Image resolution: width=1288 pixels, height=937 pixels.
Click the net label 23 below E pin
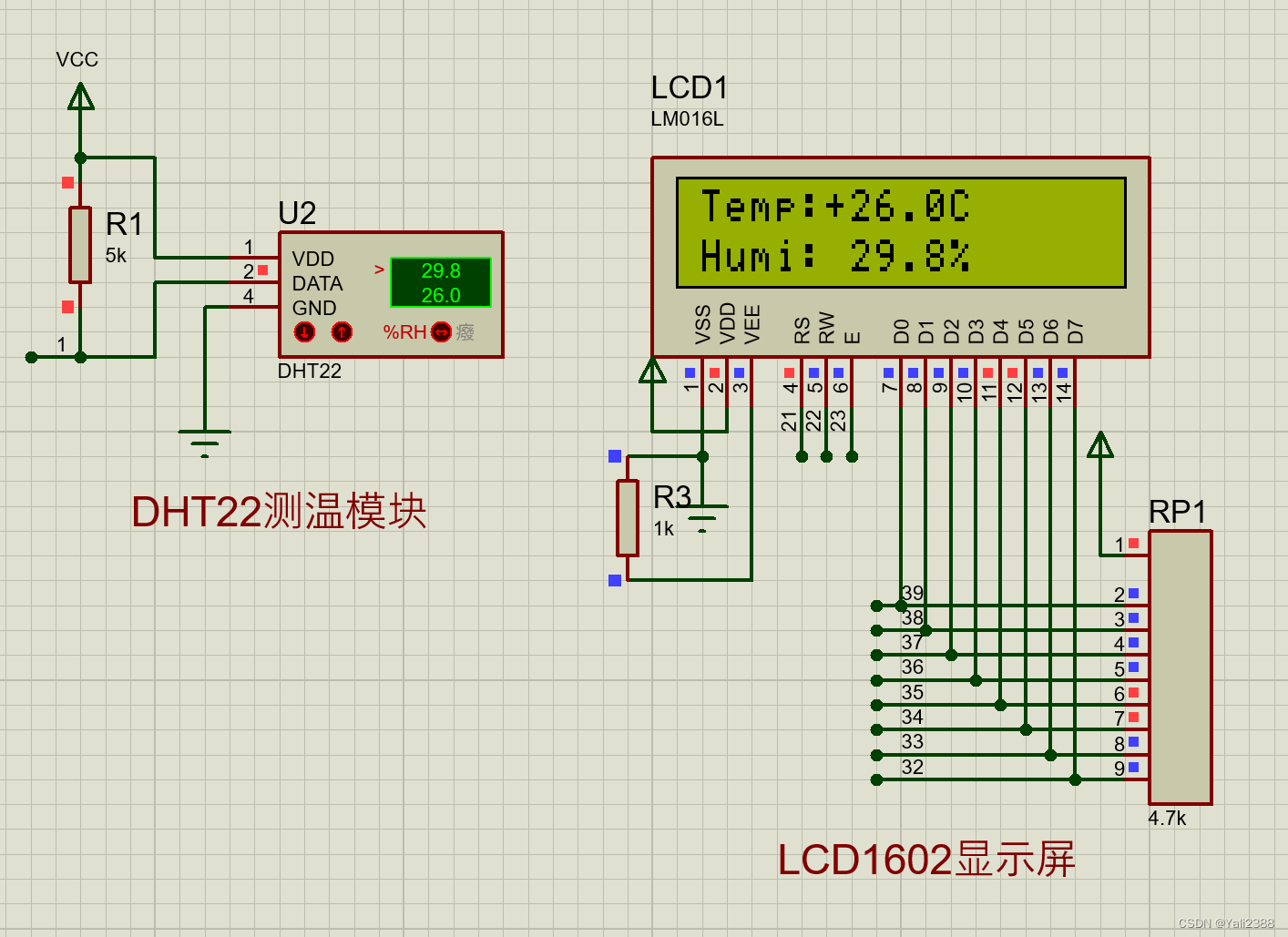pyautogui.click(x=838, y=421)
